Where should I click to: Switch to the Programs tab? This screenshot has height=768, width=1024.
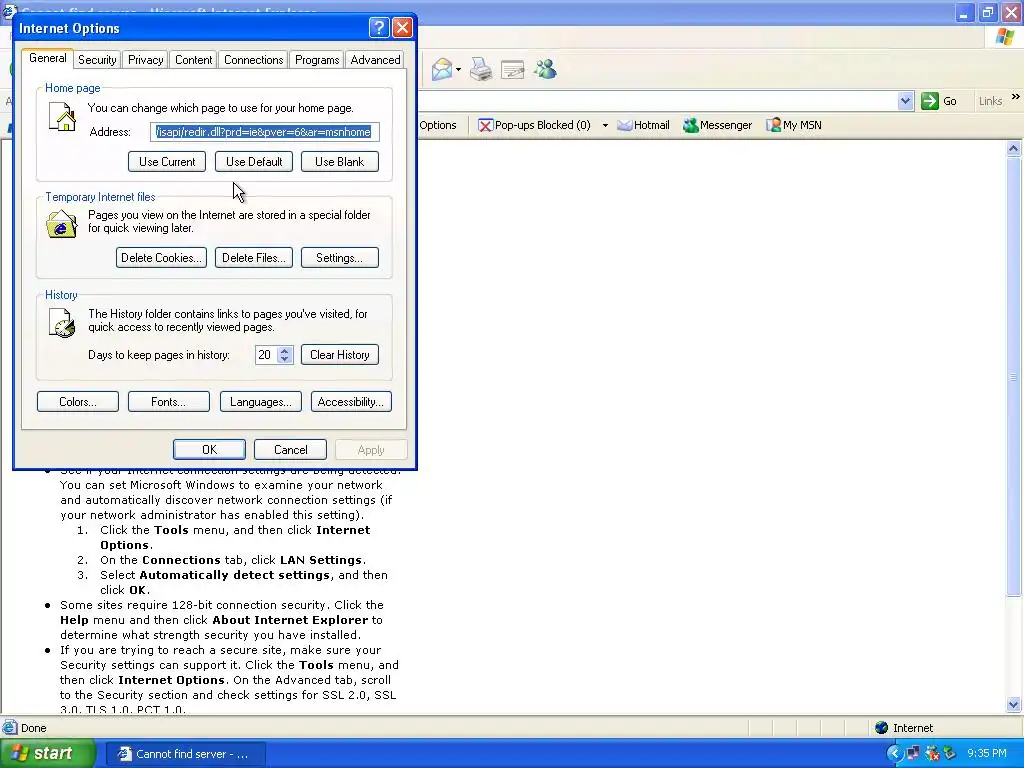[x=317, y=59]
